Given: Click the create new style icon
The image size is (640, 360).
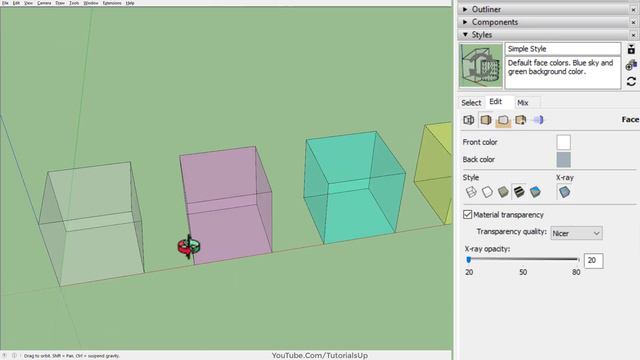Looking at the screenshot, I should (631, 65).
